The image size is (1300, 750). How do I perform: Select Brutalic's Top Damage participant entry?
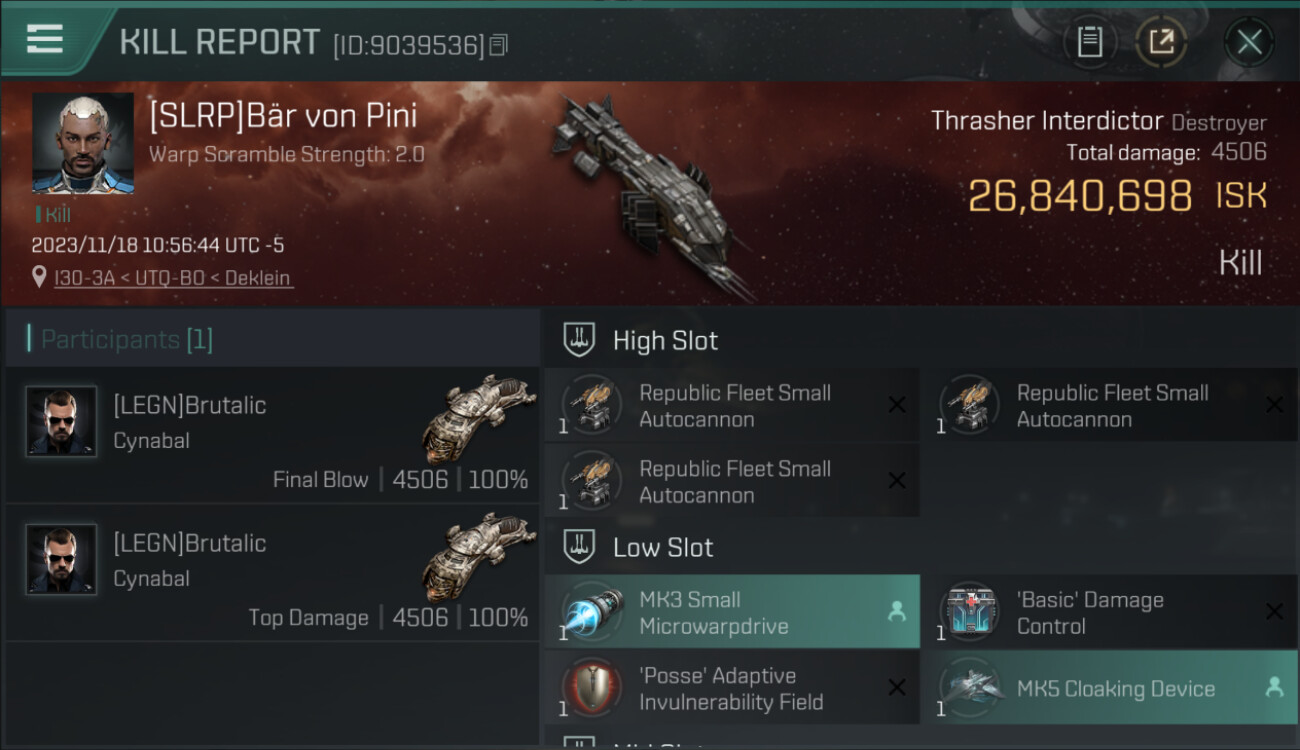point(272,573)
